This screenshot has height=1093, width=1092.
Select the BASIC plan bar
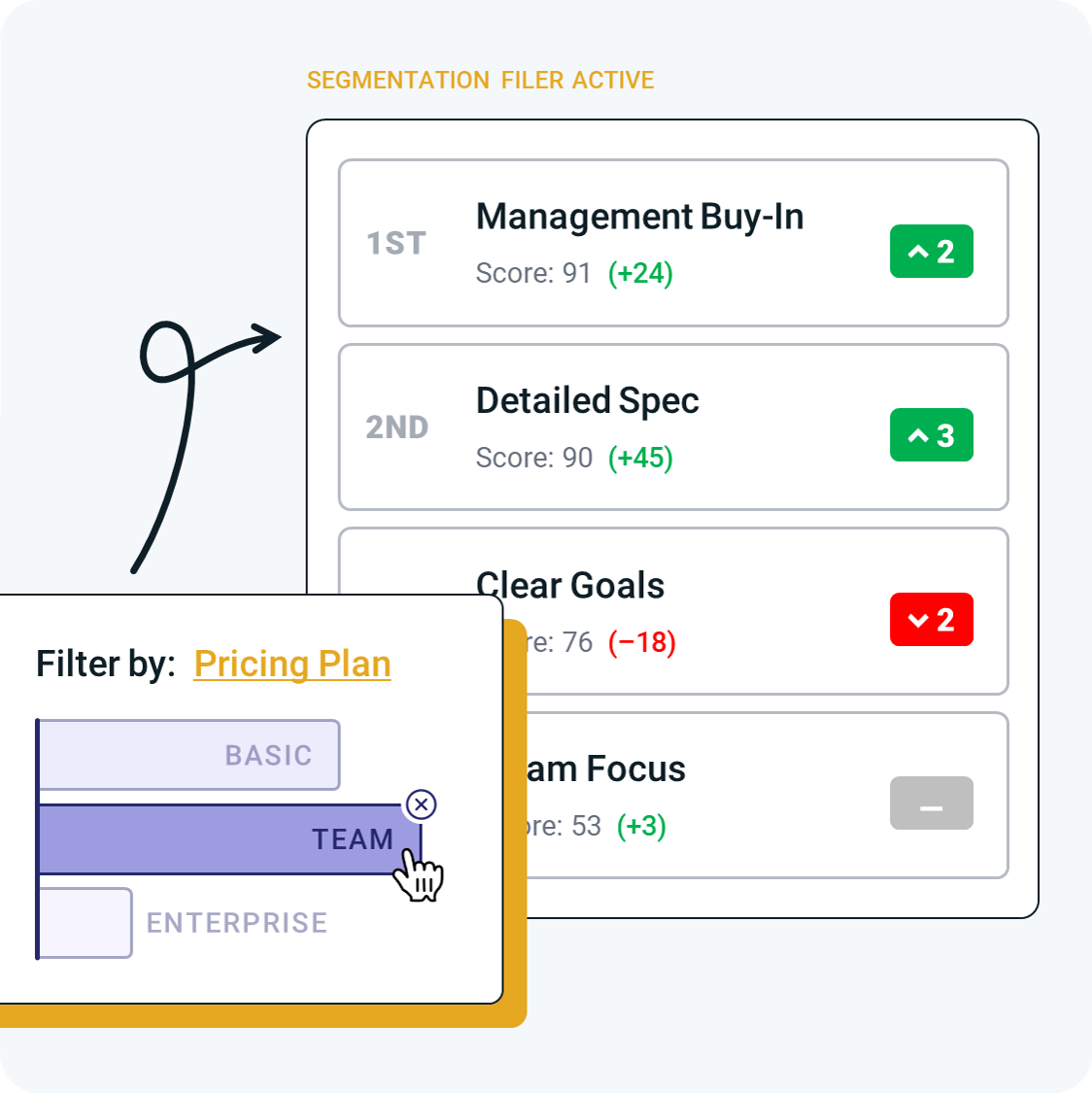click(189, 755)
